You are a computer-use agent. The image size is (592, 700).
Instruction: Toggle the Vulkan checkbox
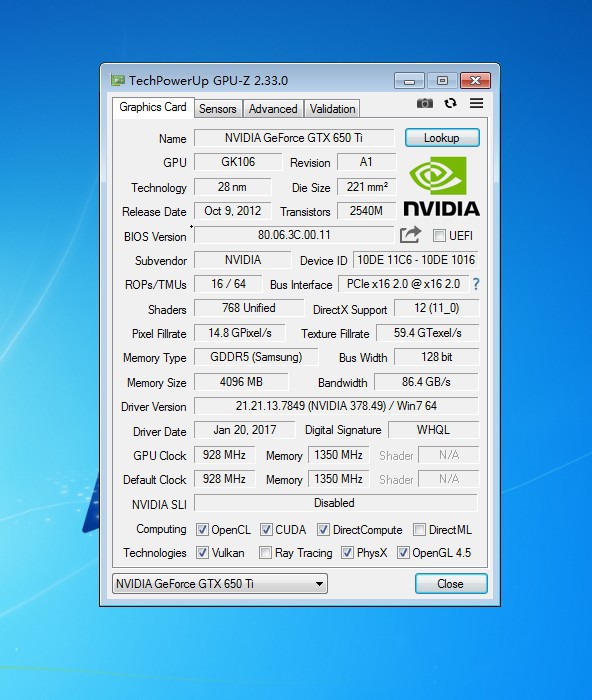[202, 553]
